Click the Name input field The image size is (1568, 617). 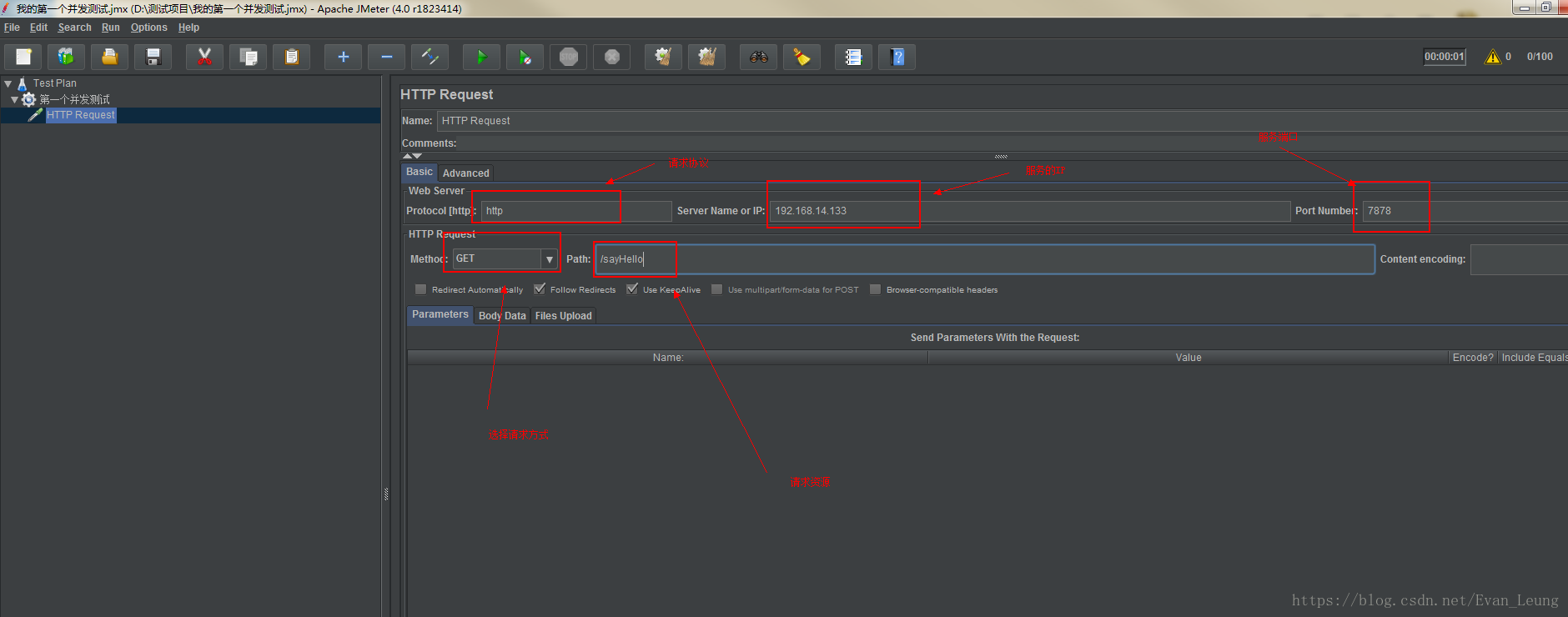1002,121
